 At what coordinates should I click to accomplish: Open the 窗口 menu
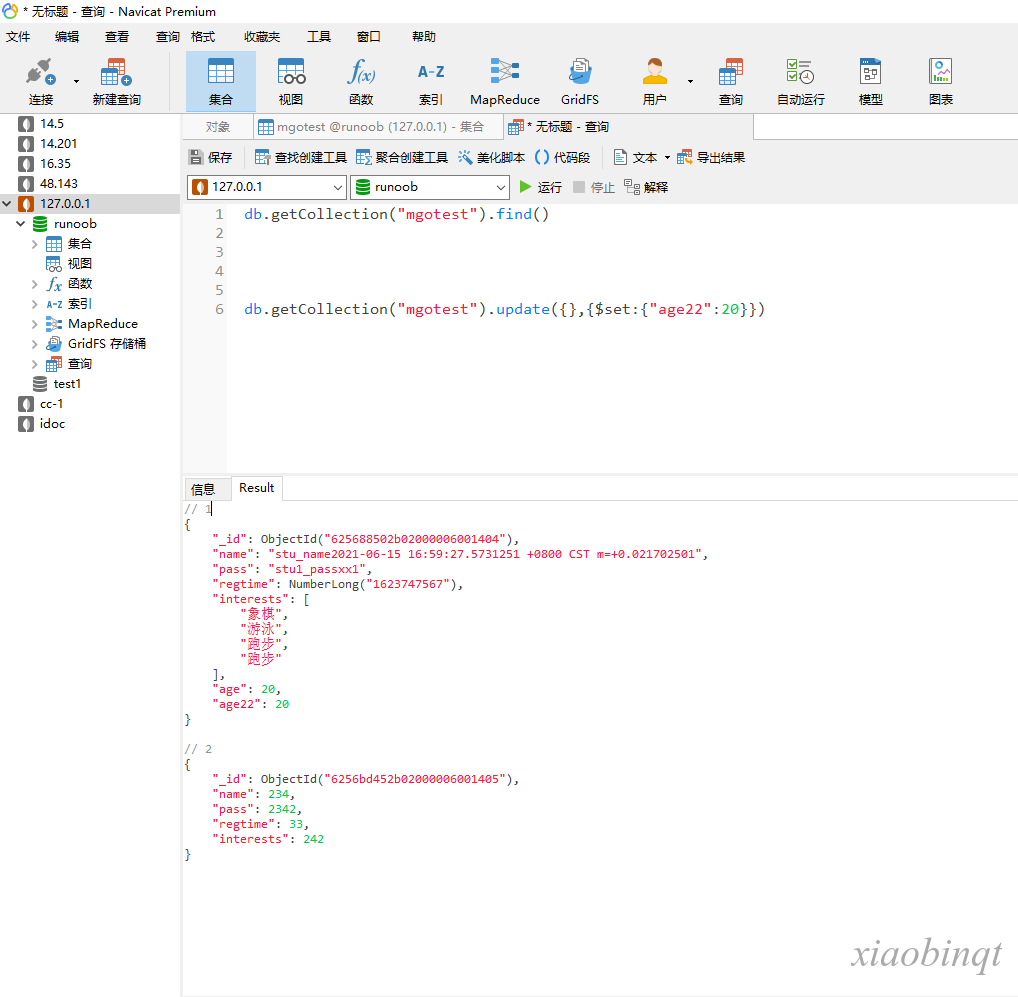tap(369, 36)
